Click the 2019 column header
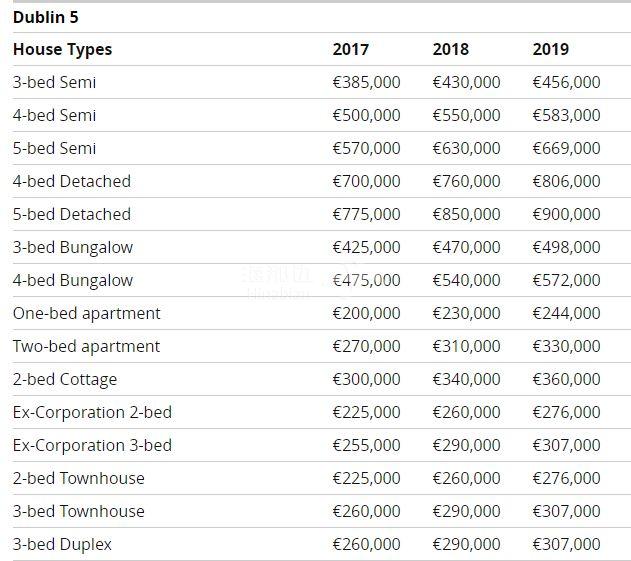 point(550,49)
